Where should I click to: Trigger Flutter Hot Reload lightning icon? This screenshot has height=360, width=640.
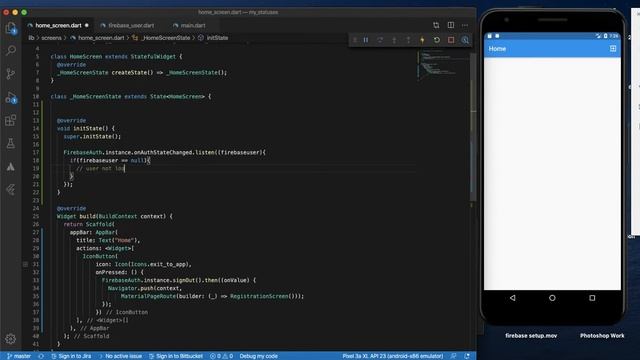422,40
